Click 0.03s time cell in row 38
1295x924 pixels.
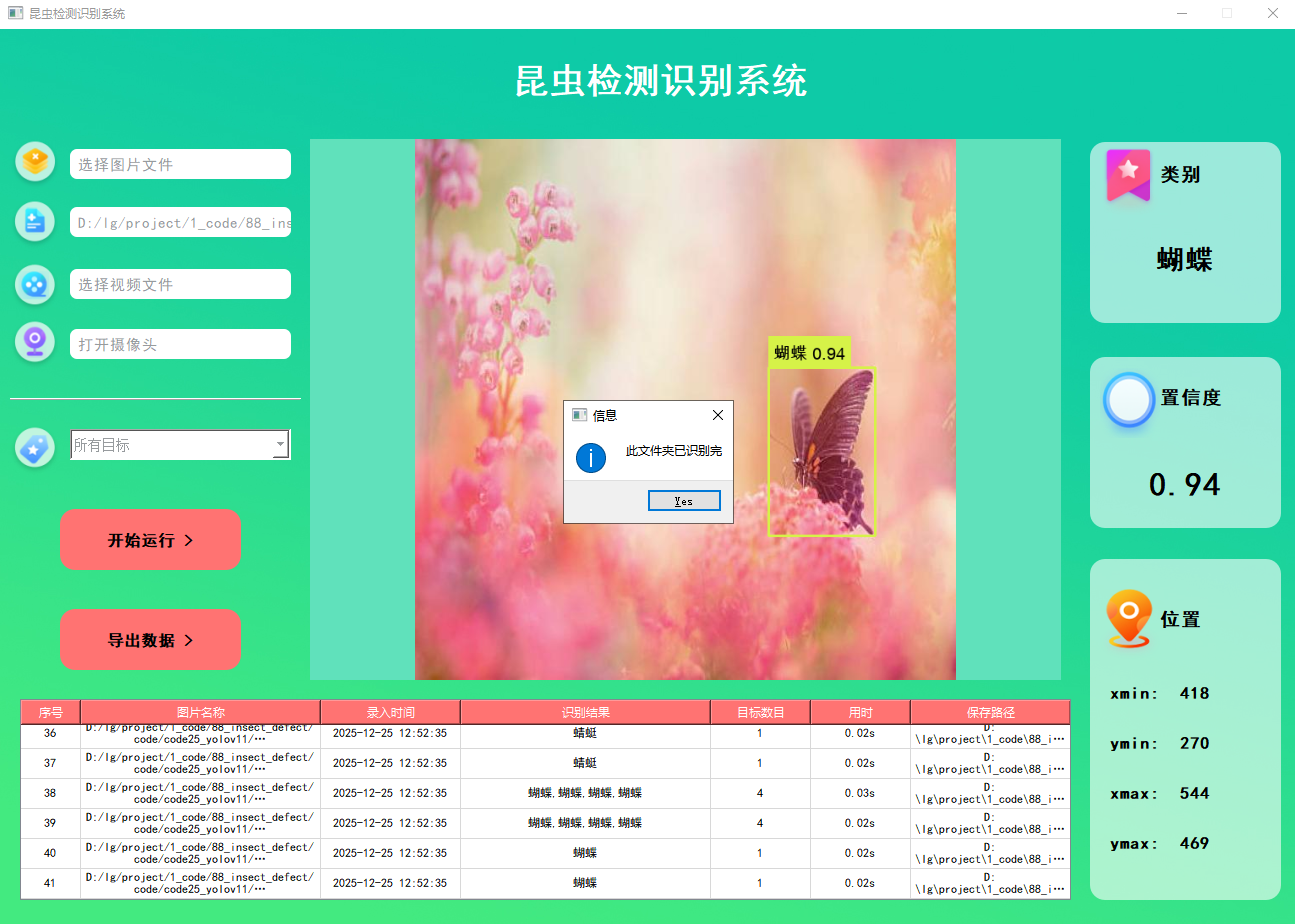point(861,794)
